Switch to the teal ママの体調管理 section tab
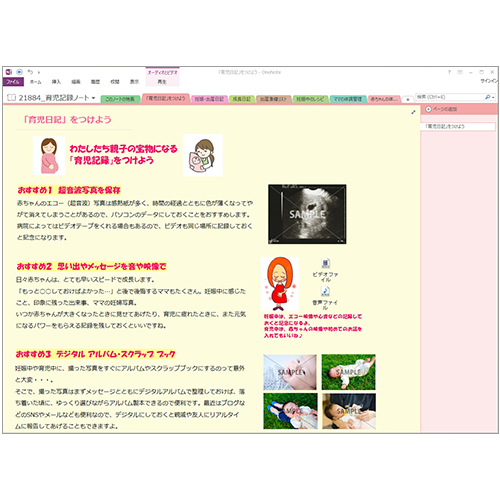 (x=348, y=99)
